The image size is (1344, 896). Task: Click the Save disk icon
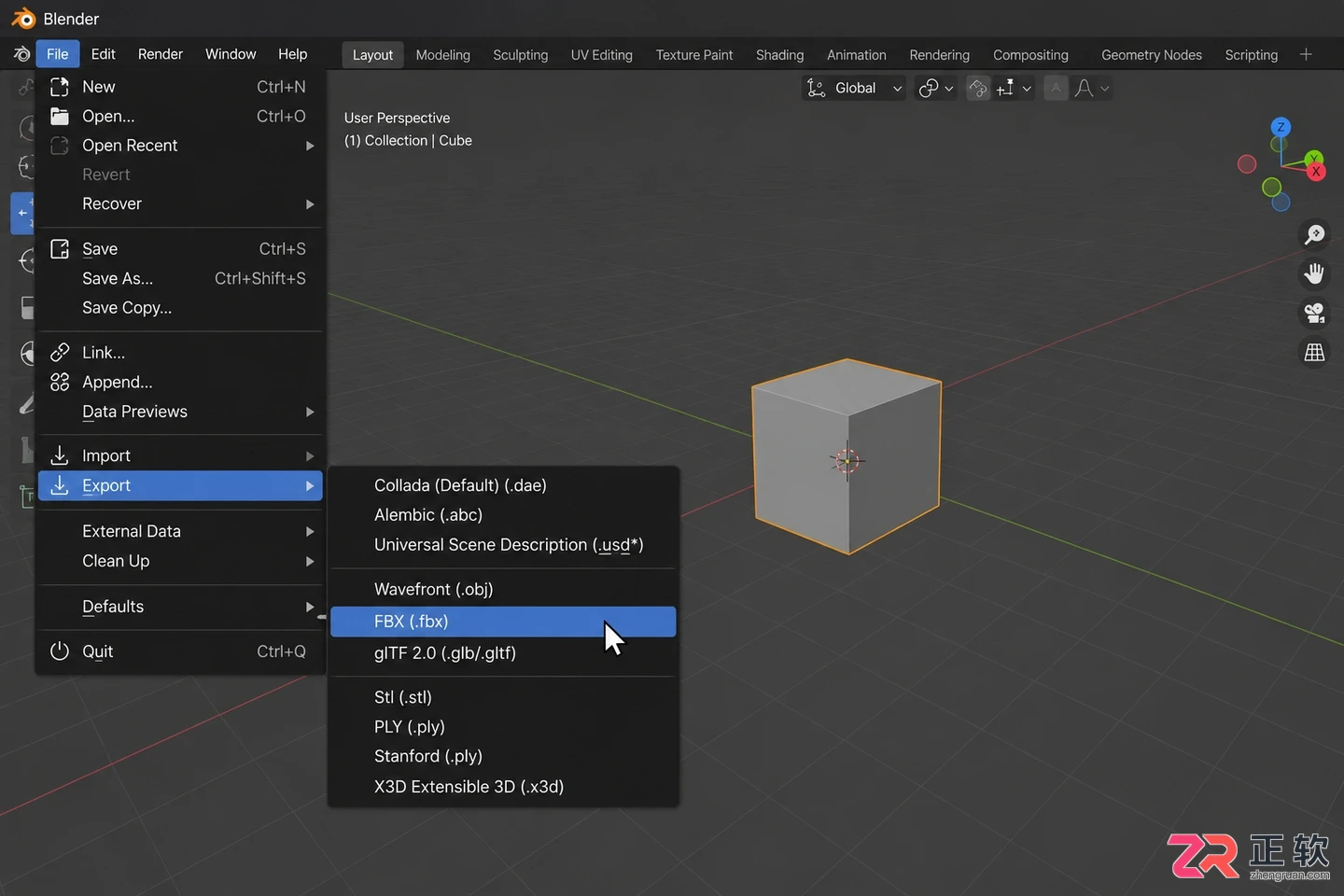[60, 249]
